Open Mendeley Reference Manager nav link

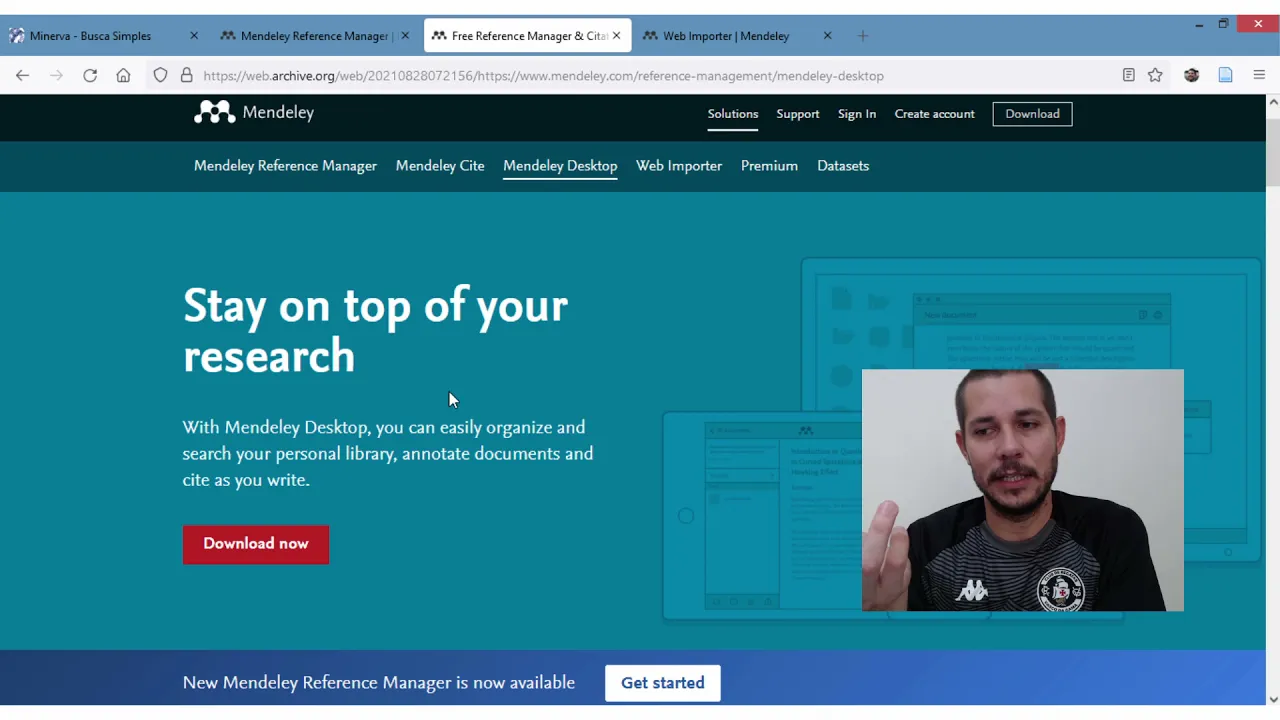[x=285, y=166]
